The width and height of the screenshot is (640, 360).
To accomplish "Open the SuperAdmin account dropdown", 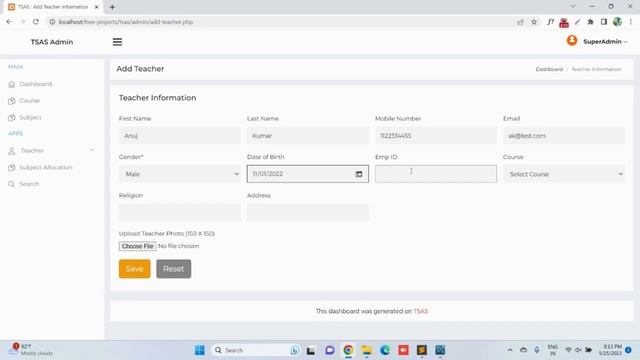I will pyautogui.click(x=605, y=42).
